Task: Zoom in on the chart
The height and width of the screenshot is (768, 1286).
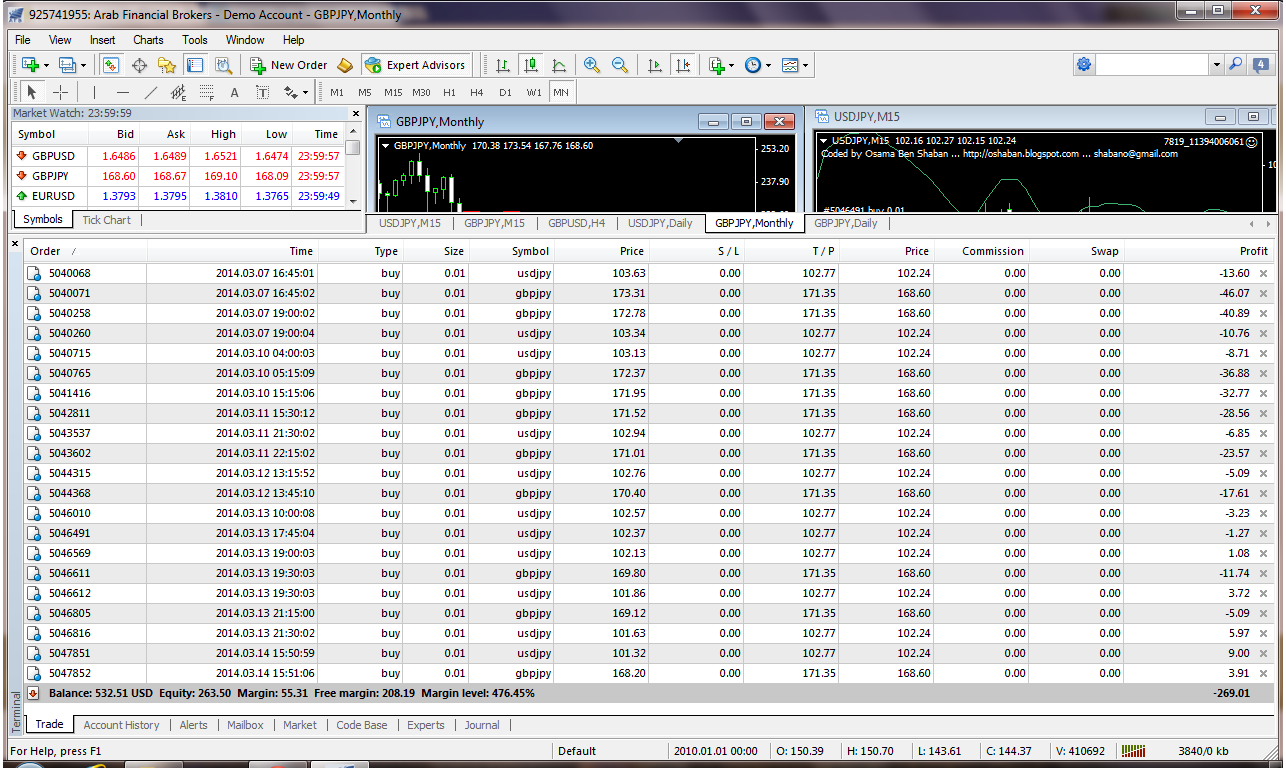Action: tap(592, 65)
